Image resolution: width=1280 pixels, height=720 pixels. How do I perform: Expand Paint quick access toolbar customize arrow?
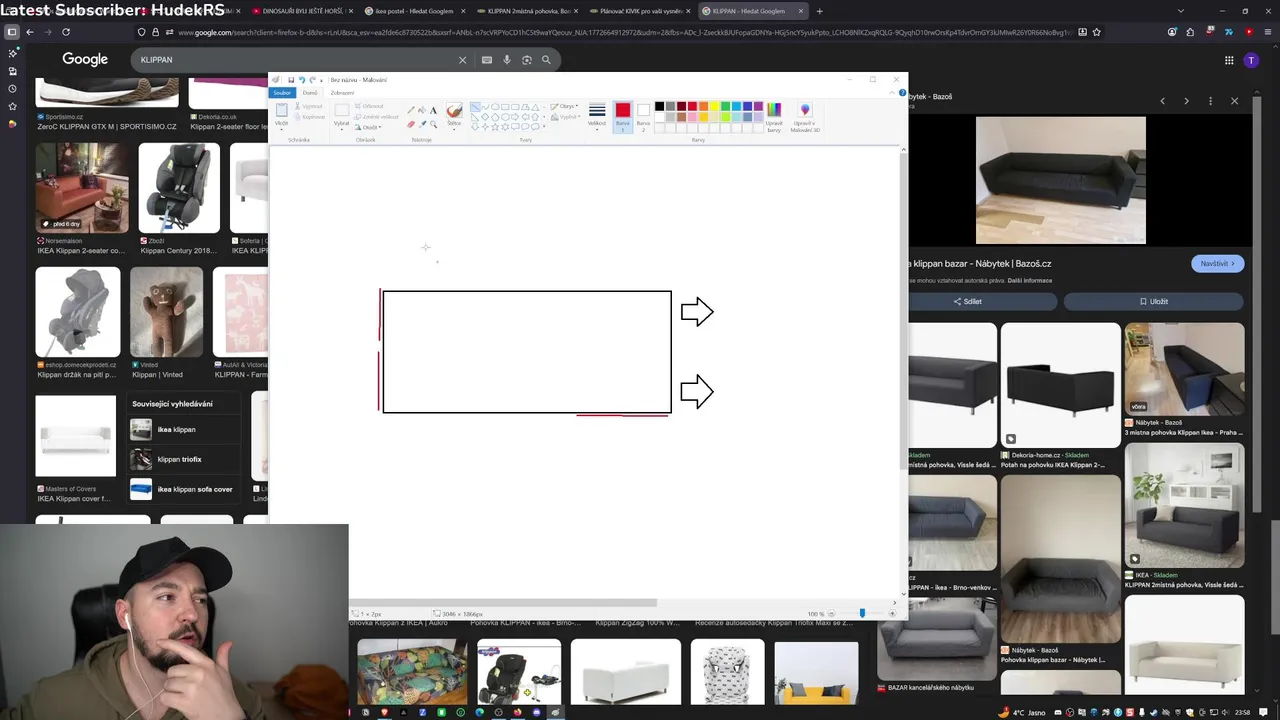pyautogui.click(x=321, y=81)
